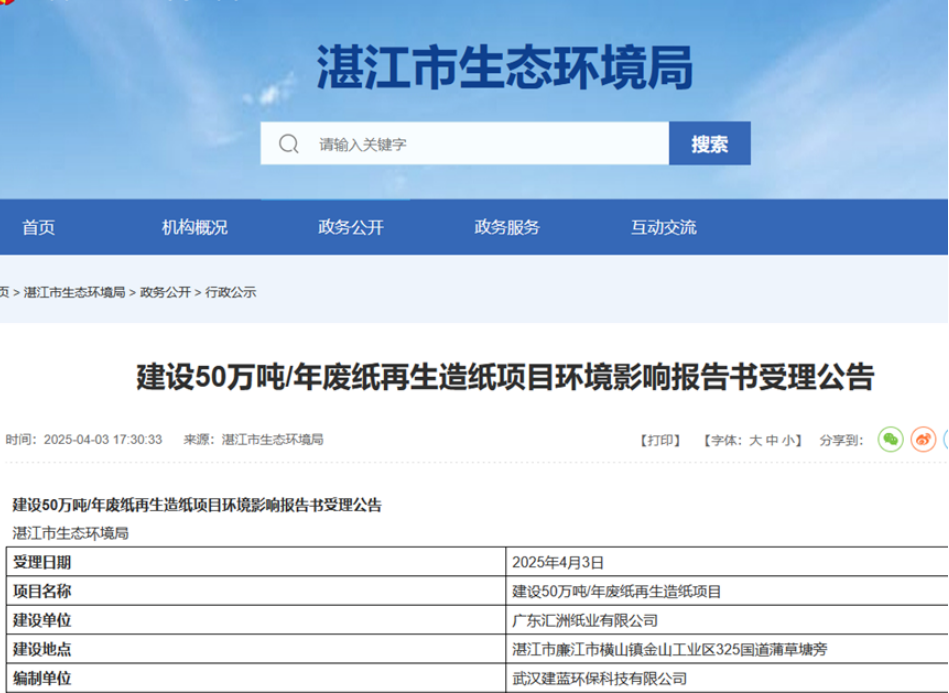Image resolution: width=949 pixels, height=693 pixels.
Task: Follow breadcrumb link 政务公开
Action: (x=165, y=292)
